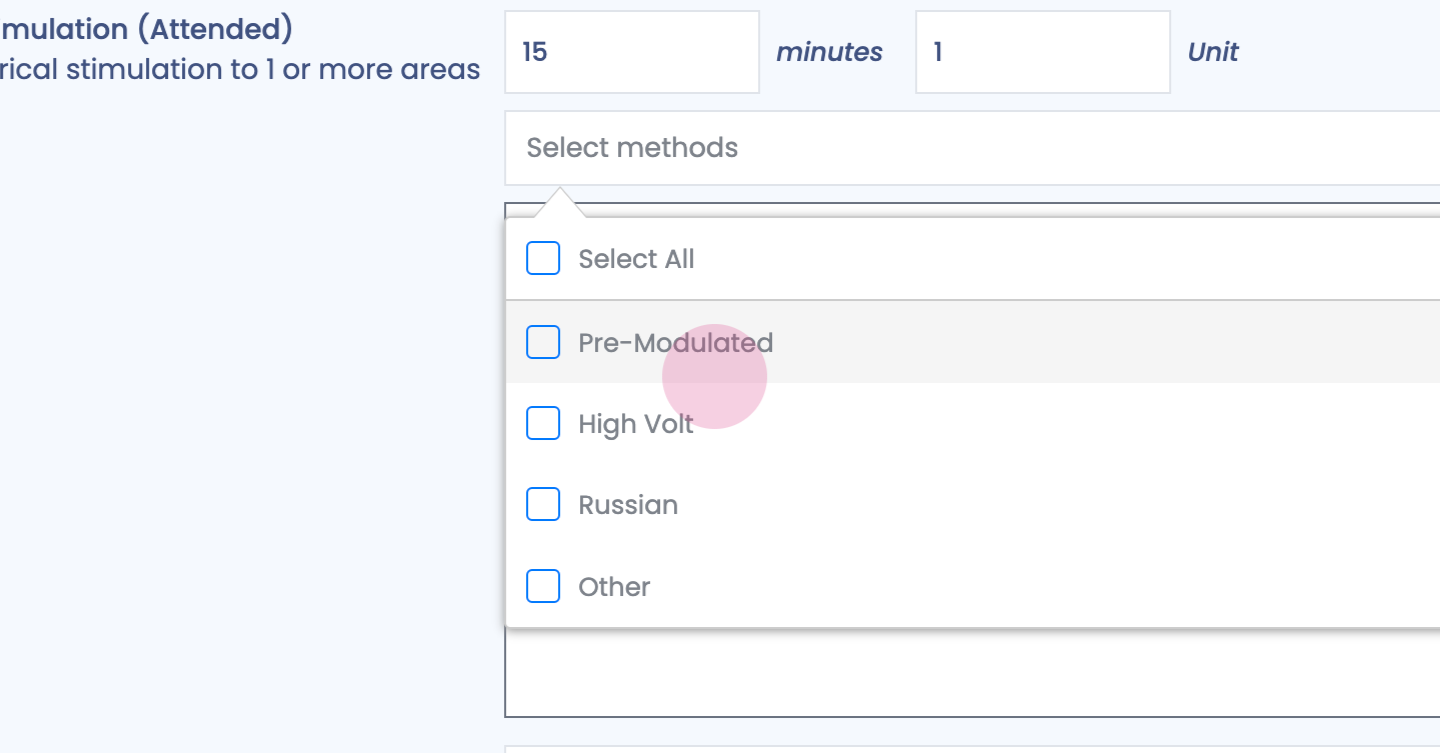The image size is (1440, 753).
Task: Check the Other method checkbox
Action: [x=543, y=586]
